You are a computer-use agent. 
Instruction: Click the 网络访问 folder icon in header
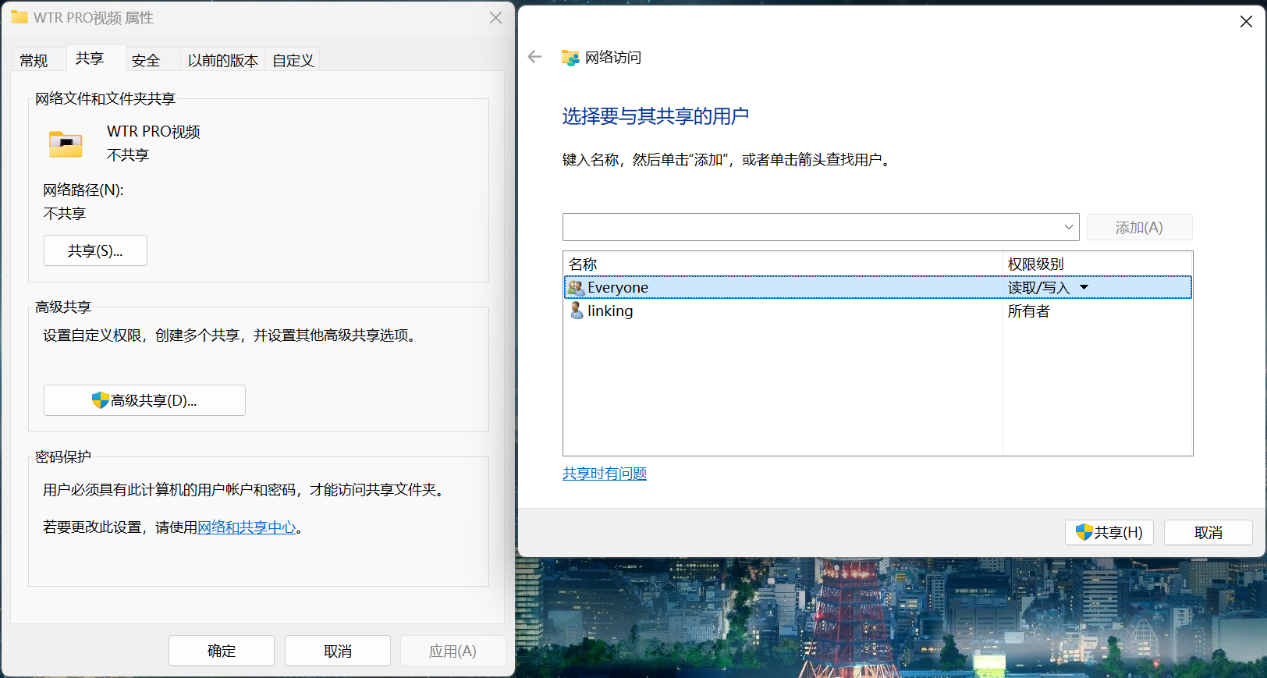coord(571,57)
